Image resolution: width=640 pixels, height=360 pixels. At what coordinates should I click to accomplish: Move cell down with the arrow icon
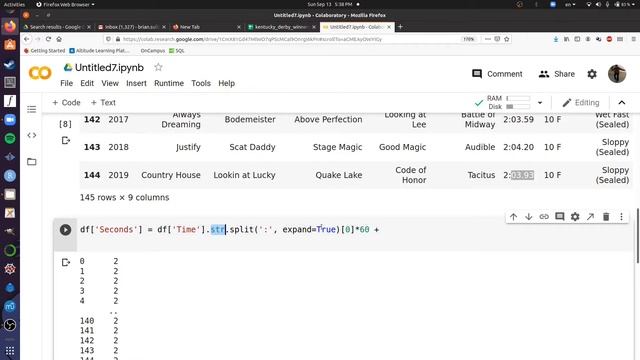click(529, 217)
